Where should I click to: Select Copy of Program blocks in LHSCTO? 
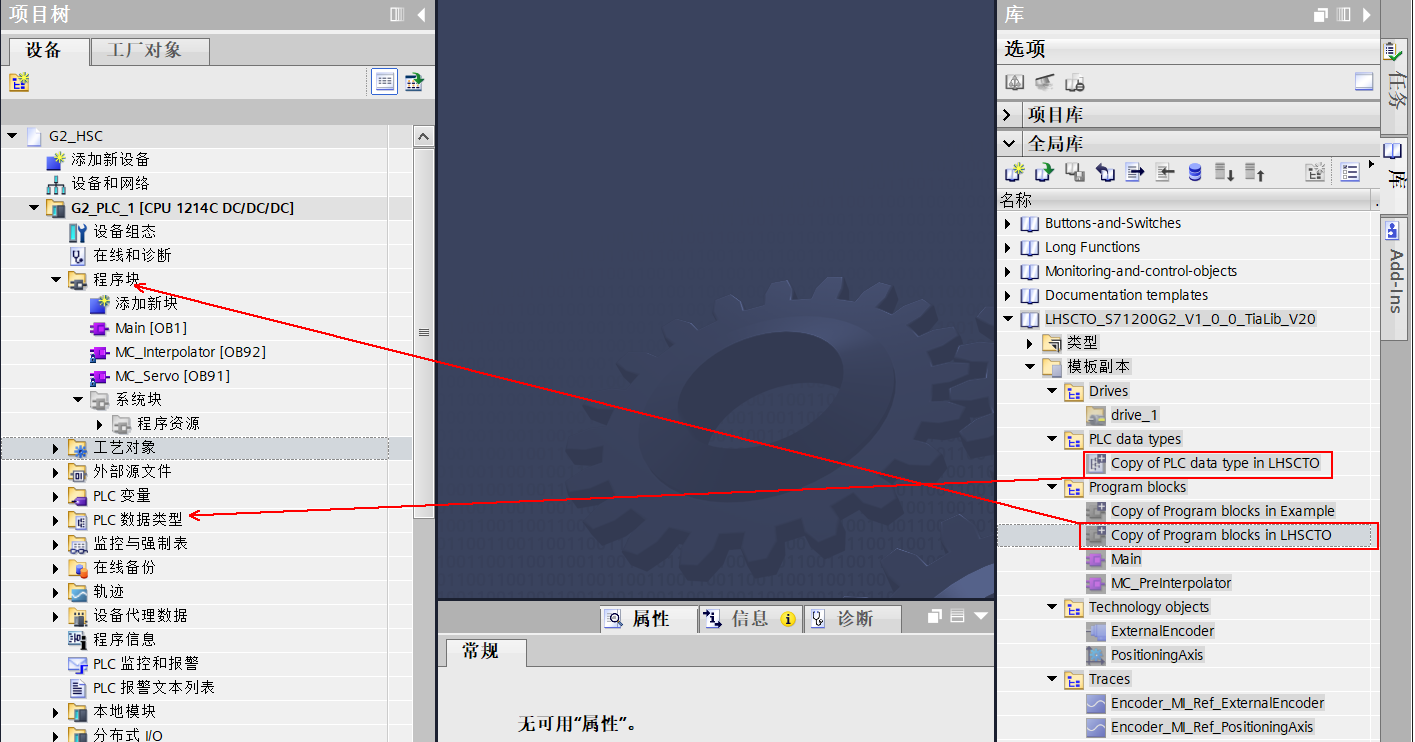[x=1220, y=535]
